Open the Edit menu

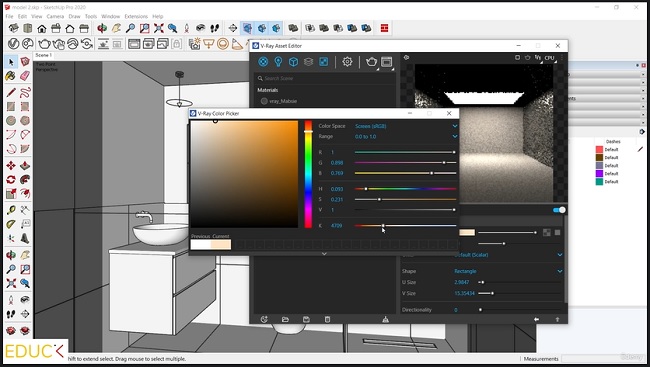click(22, 16)
